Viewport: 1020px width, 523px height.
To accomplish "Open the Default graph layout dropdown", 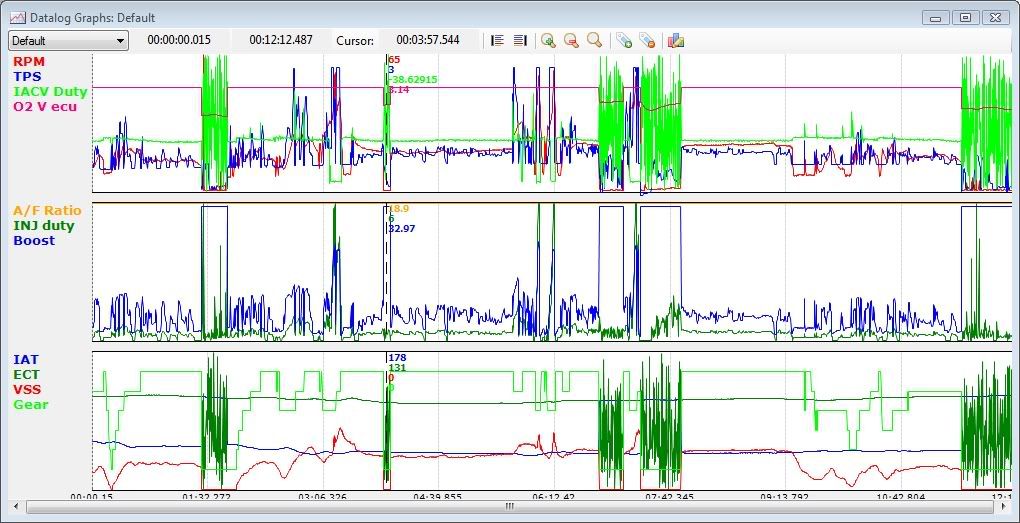I will [68, 40].
